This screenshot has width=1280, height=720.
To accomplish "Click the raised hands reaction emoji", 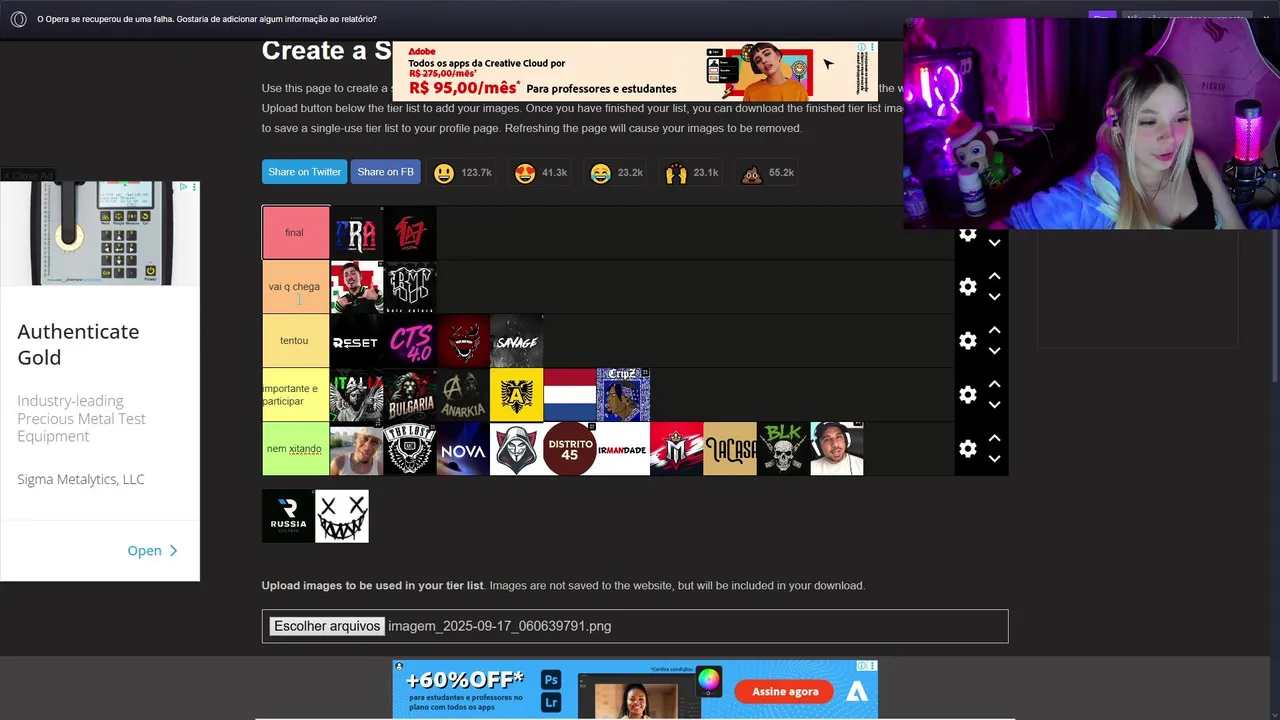I will coord(676,173).
